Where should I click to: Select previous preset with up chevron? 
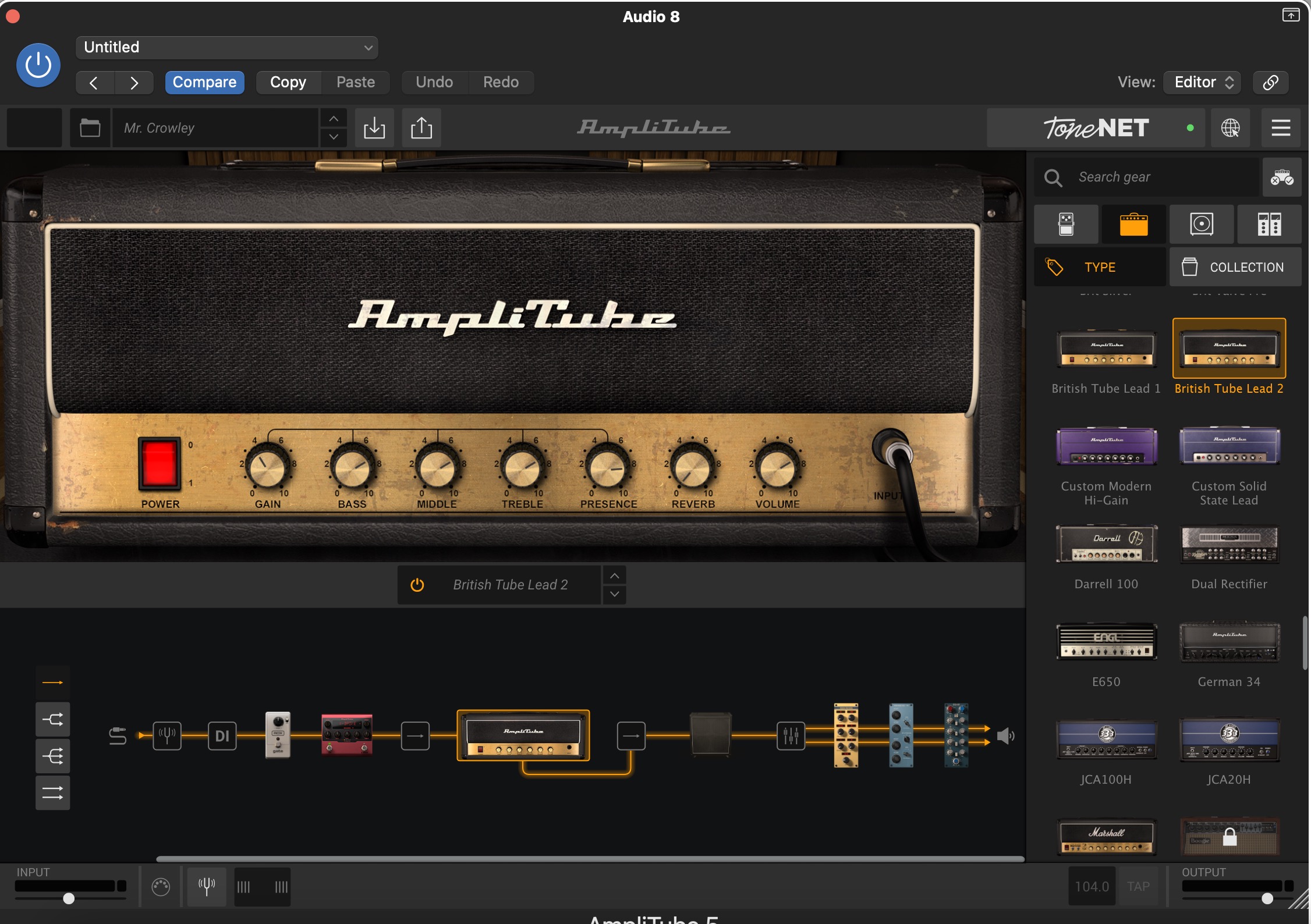pos(334,118)
